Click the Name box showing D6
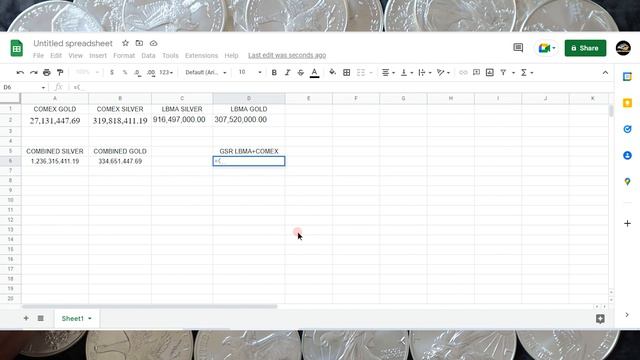640x360 pixels. coord(24,87)
